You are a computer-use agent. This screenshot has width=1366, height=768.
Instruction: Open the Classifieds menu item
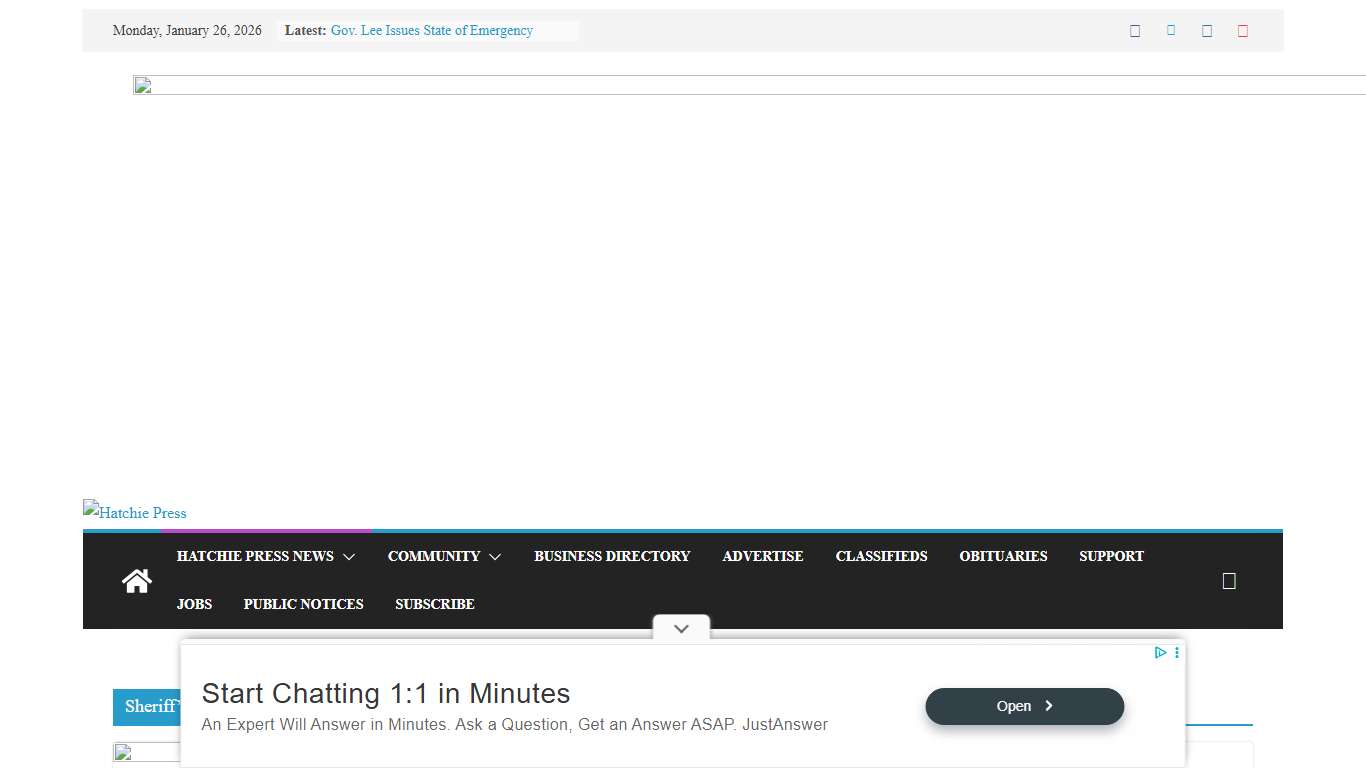(881, 556)
